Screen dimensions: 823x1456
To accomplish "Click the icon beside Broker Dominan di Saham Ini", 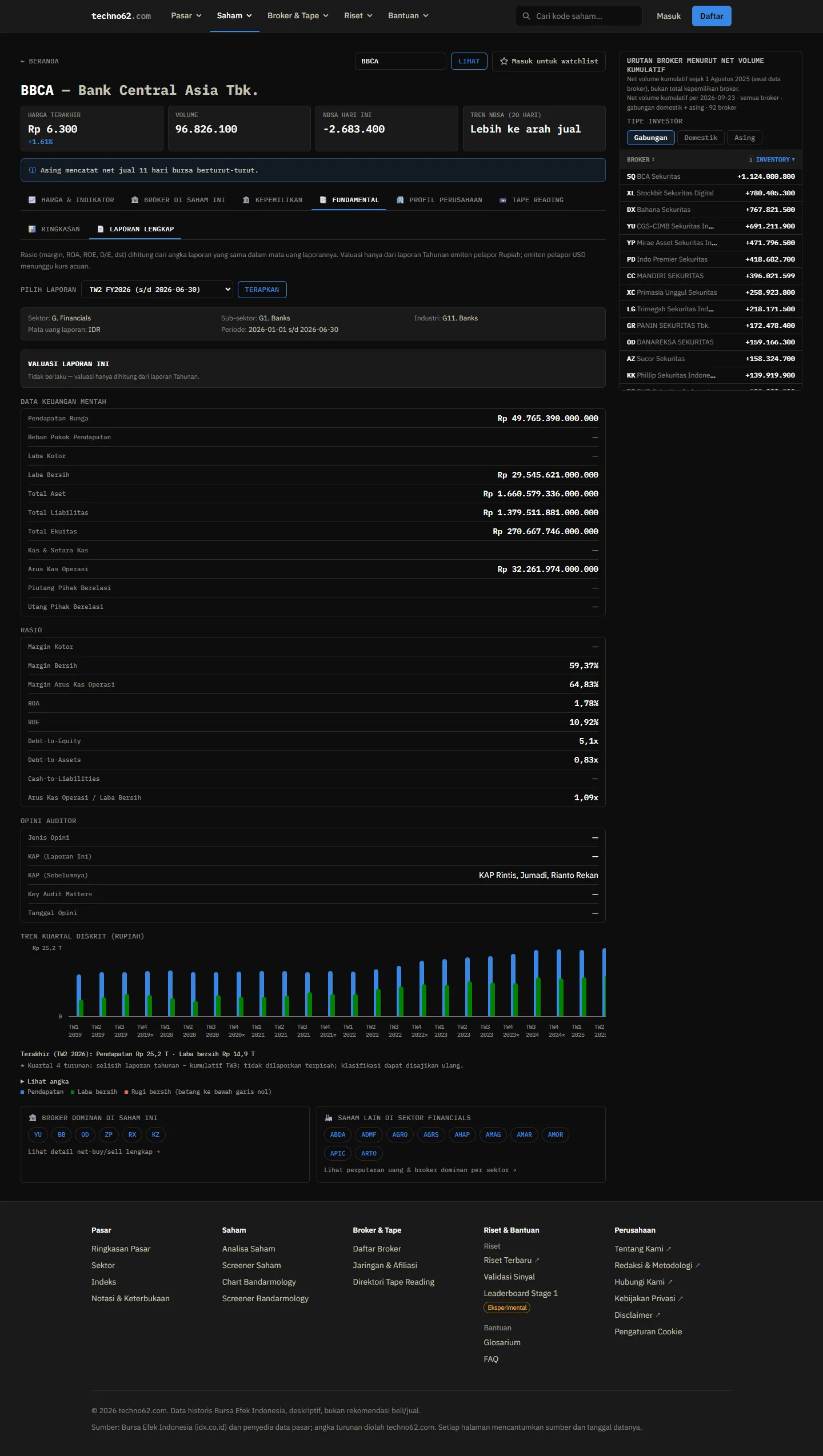I will [33, 1118].
